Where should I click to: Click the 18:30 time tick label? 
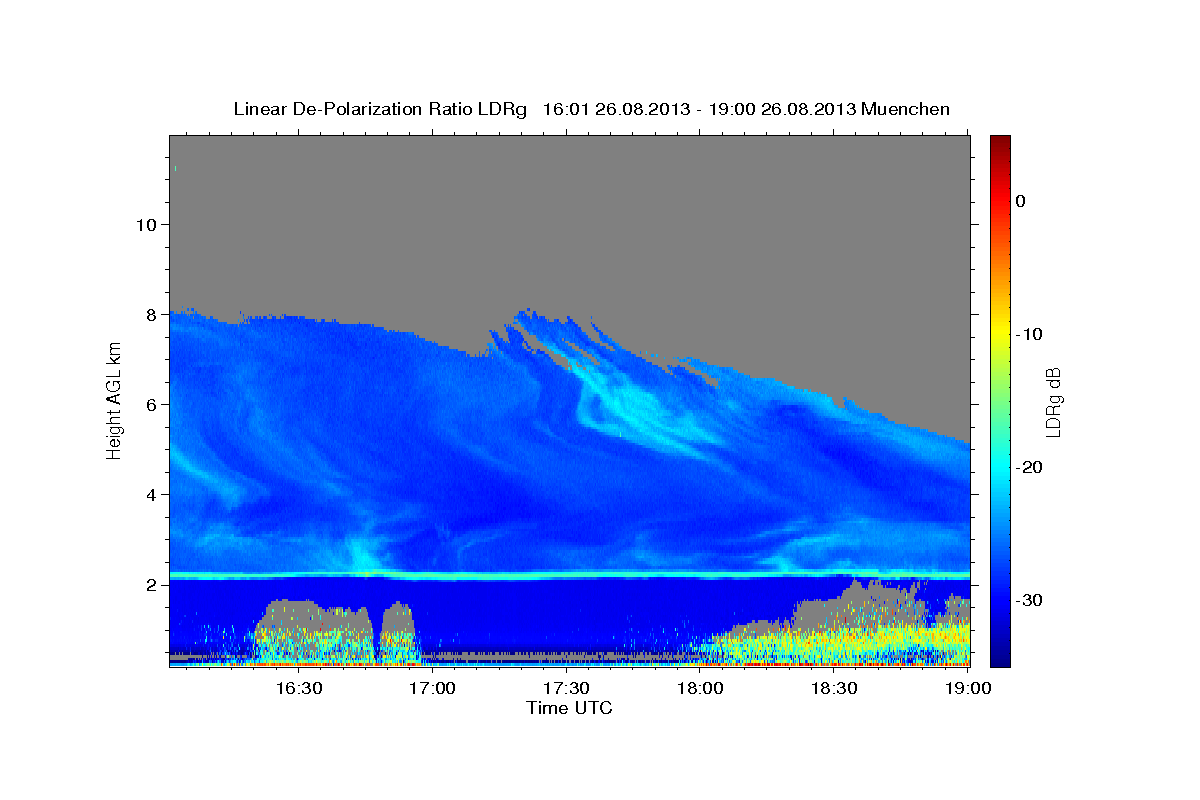tap(835, 688)
